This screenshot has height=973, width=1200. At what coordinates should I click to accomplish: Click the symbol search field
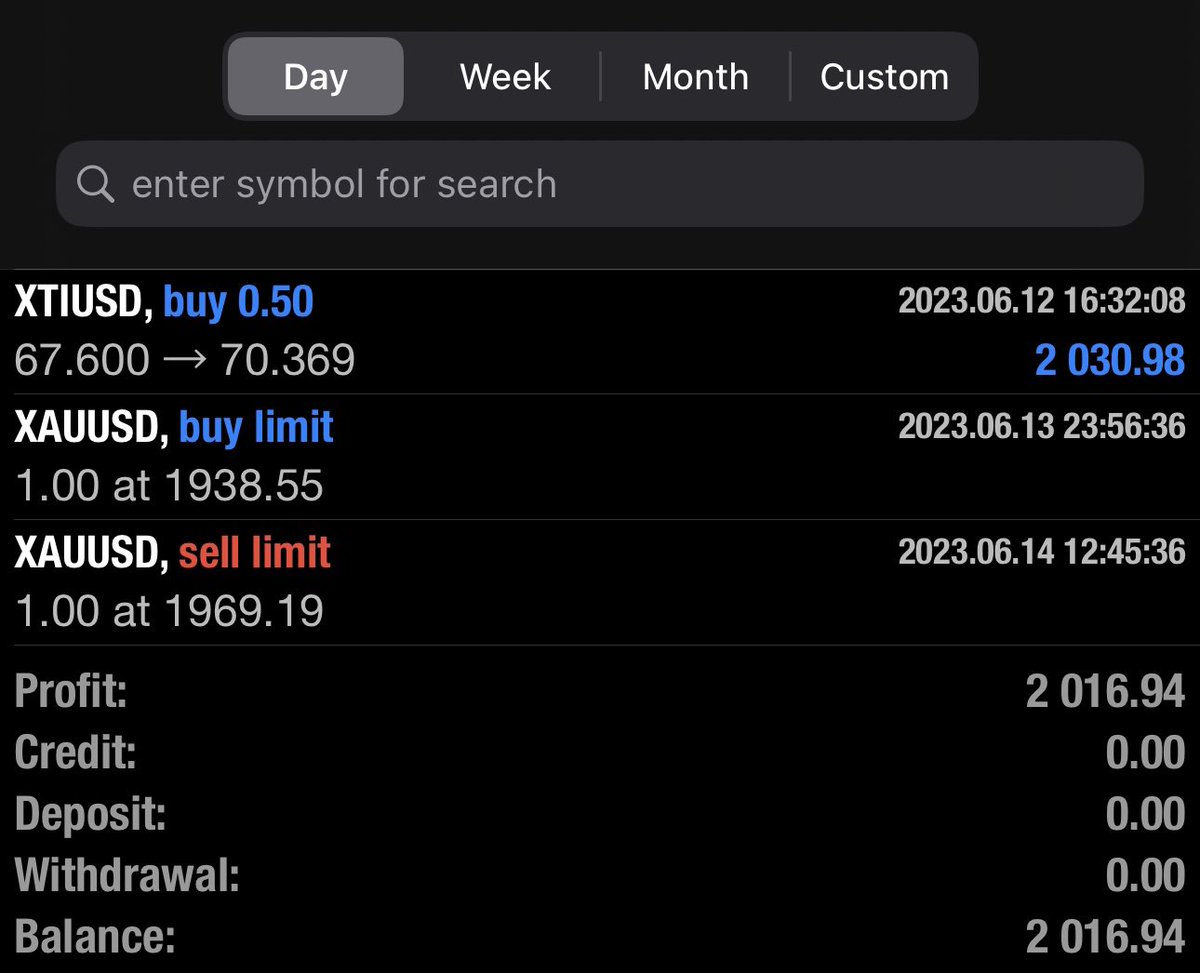click(599, 184)
